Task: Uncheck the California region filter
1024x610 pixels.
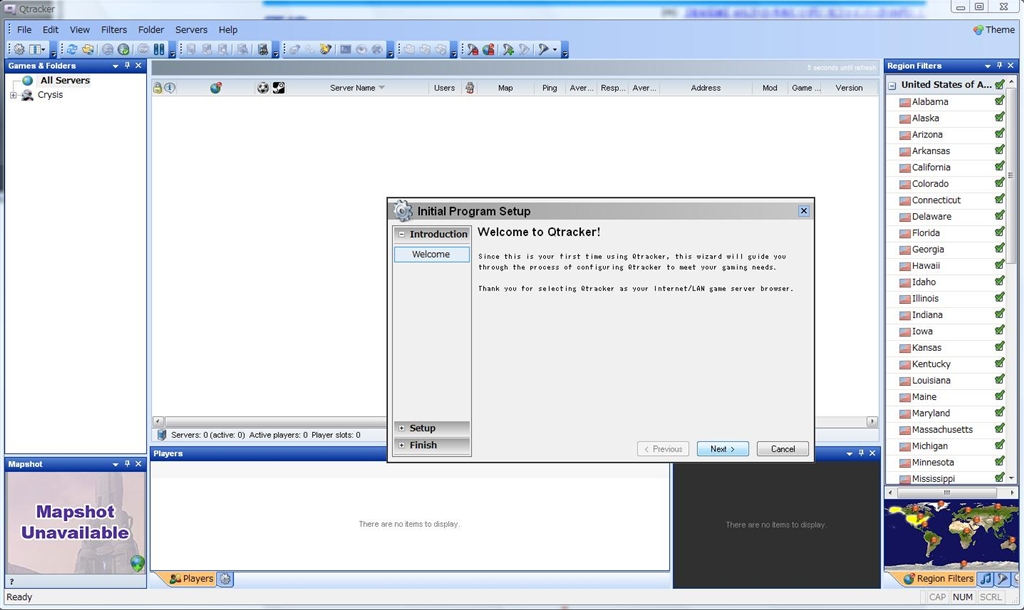Action: point(1000,166)
